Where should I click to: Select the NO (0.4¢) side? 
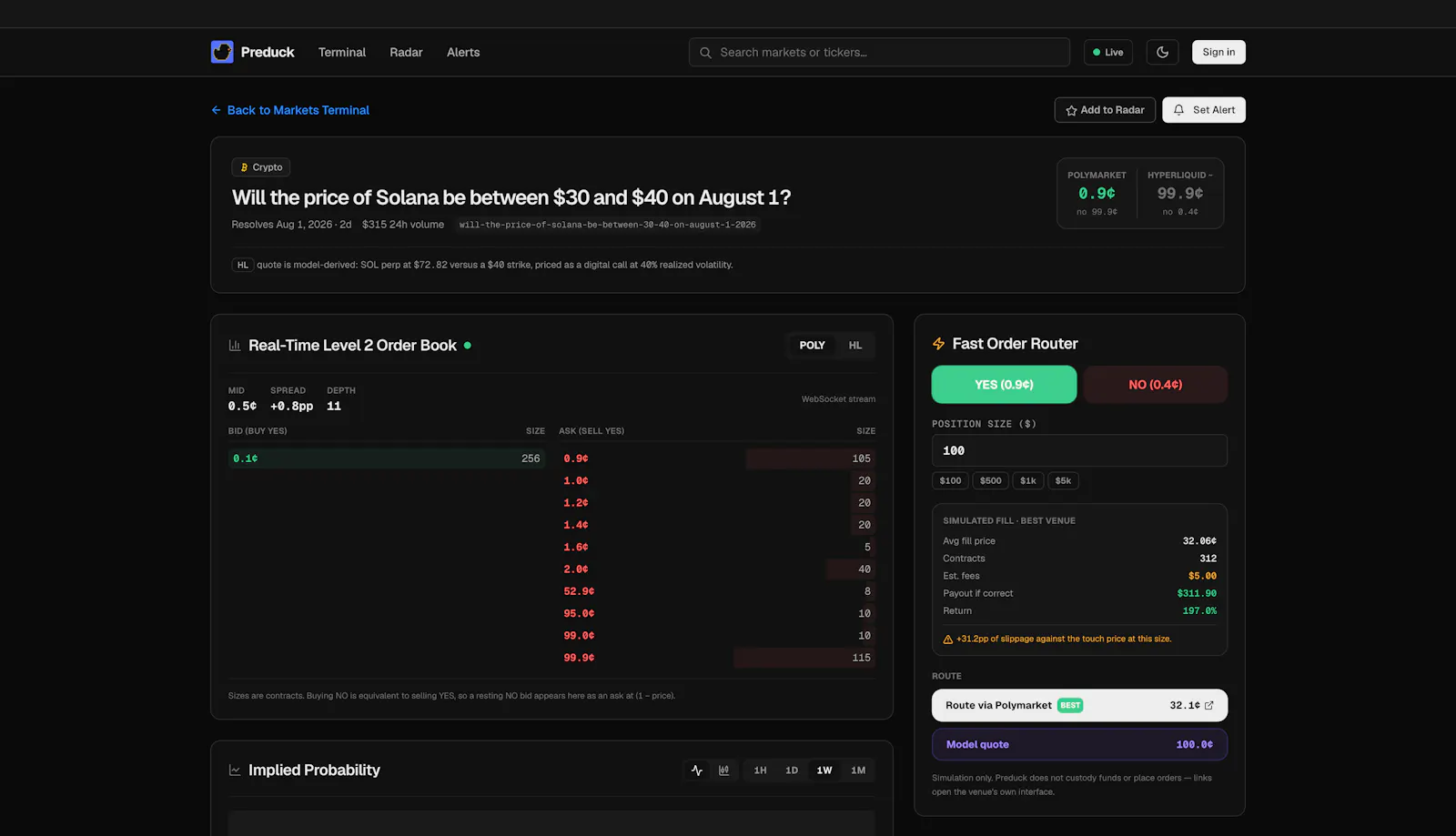point(1156,385)
